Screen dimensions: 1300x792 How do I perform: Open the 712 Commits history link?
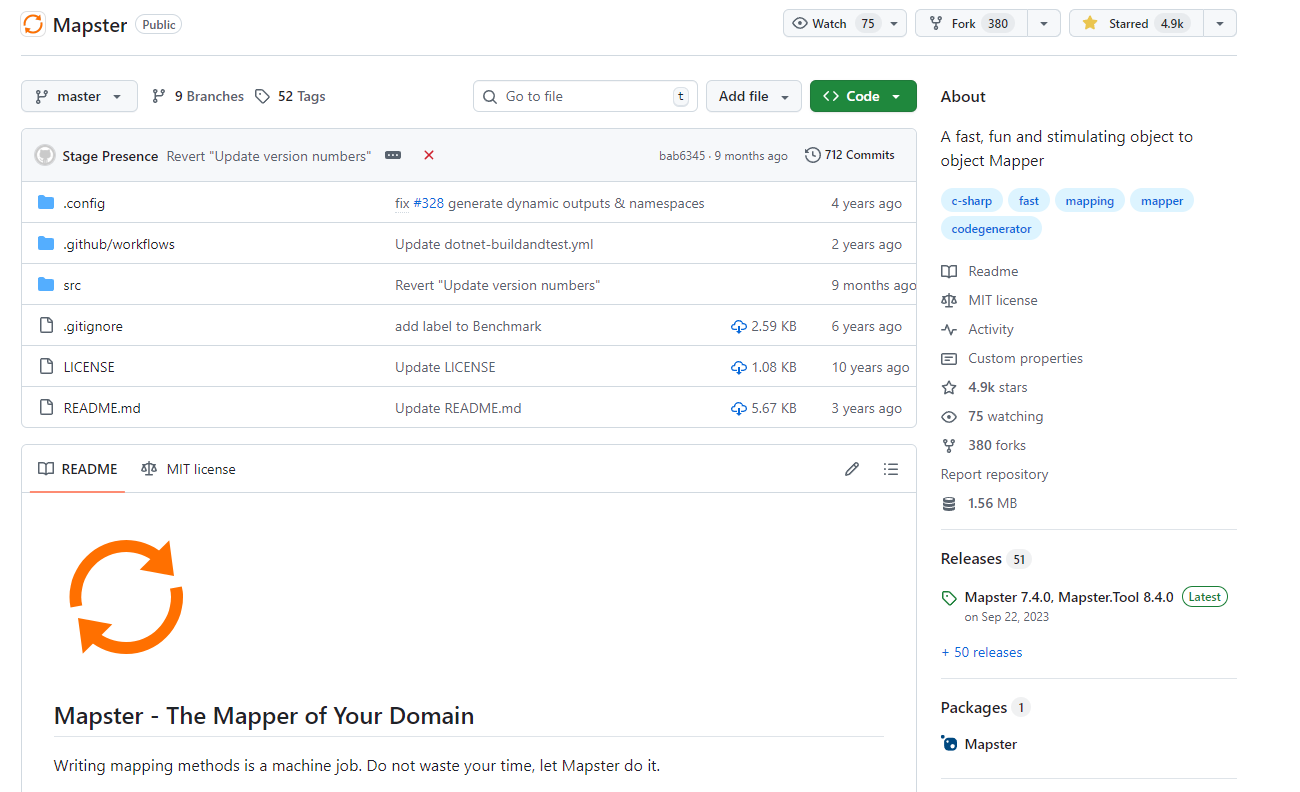(x=850, y=155)
